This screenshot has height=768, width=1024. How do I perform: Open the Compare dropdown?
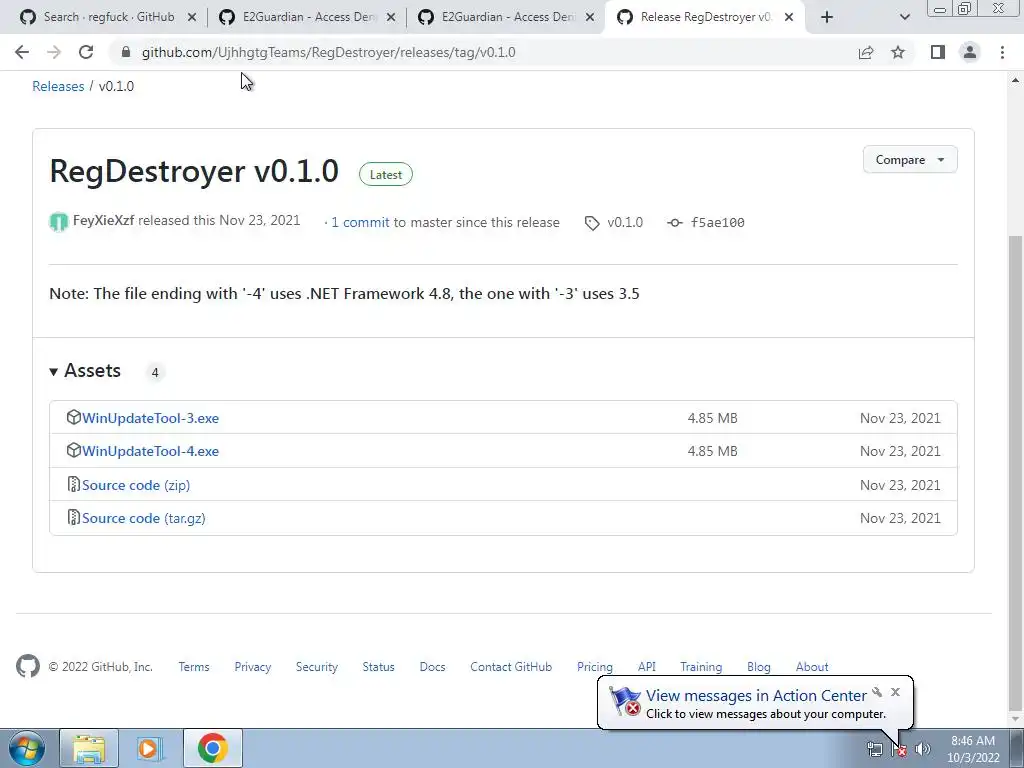[910, 159]
